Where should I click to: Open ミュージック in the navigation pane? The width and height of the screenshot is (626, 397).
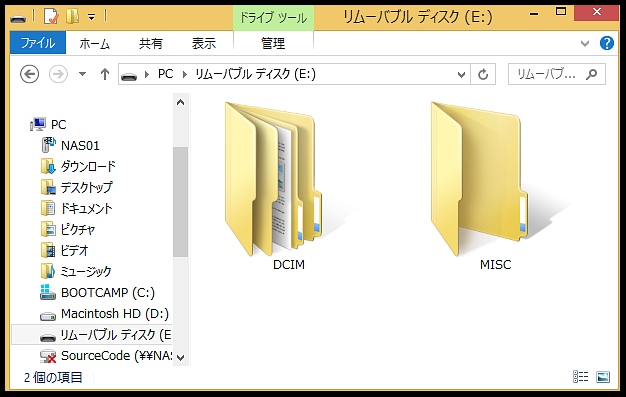[86, 272]
